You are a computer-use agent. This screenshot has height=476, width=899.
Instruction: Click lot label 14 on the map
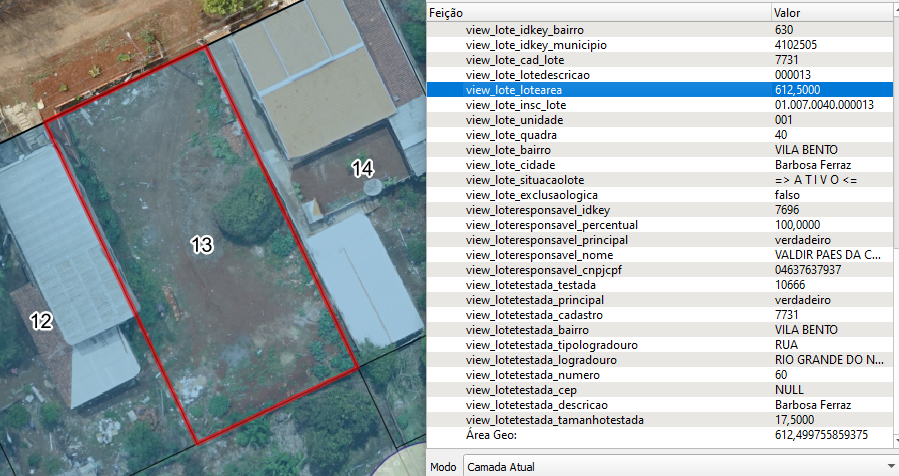pos(363,169)
